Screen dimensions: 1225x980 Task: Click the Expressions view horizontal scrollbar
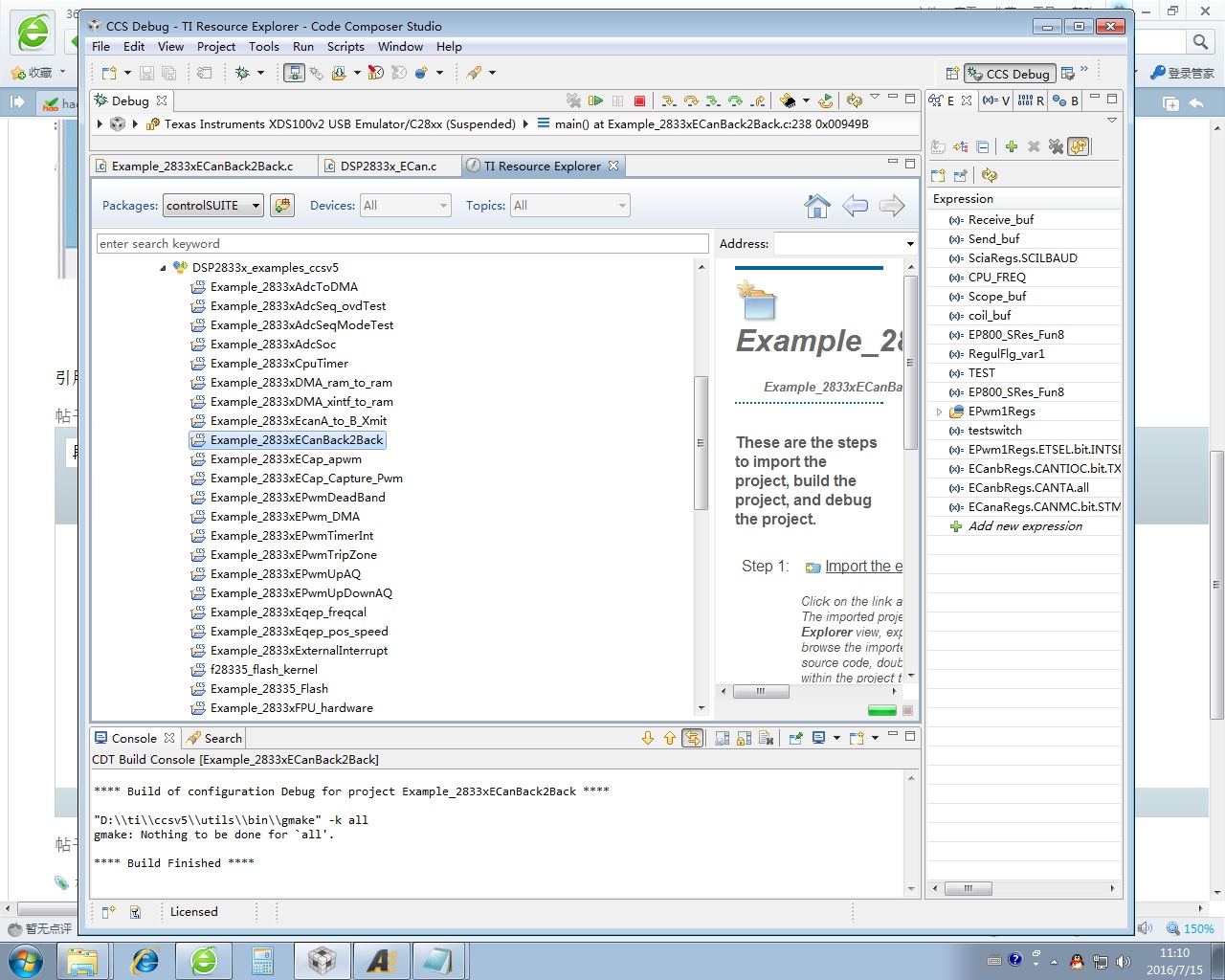point(968,889)
